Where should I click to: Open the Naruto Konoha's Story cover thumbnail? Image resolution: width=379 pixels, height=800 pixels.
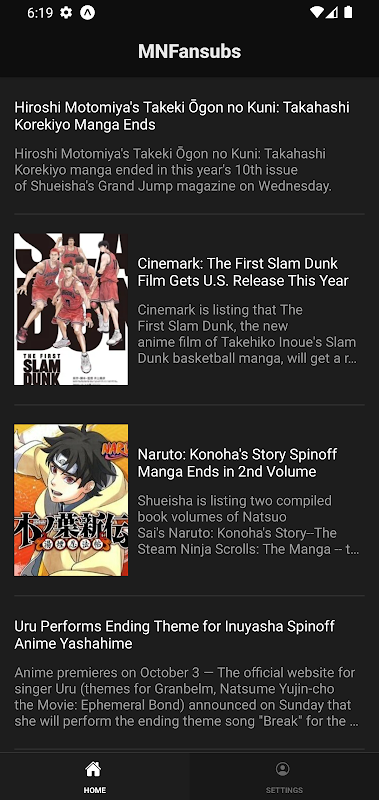(x=71, y=500)
